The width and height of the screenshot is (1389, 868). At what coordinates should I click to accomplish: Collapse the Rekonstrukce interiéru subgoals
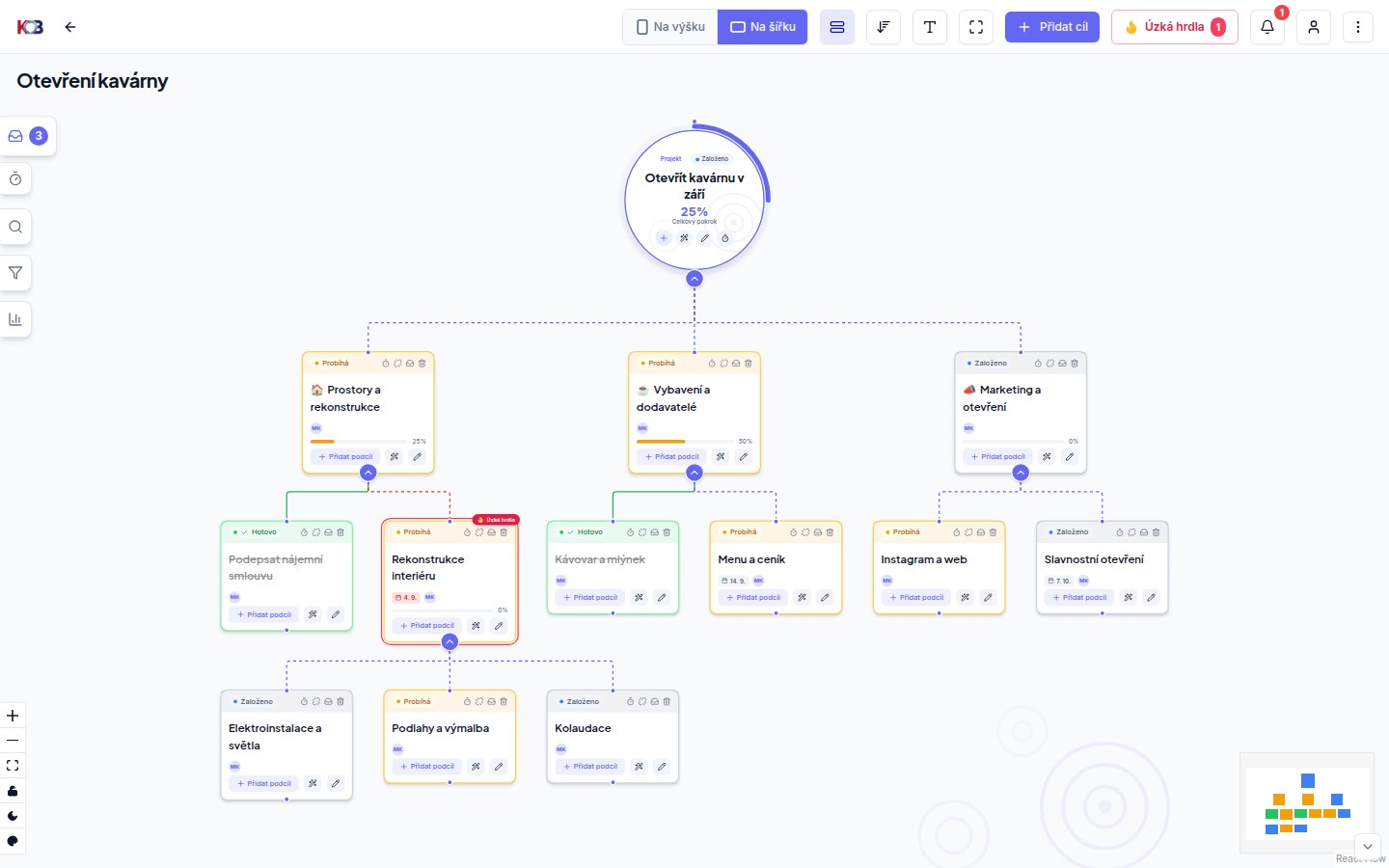tap(449, 641)
